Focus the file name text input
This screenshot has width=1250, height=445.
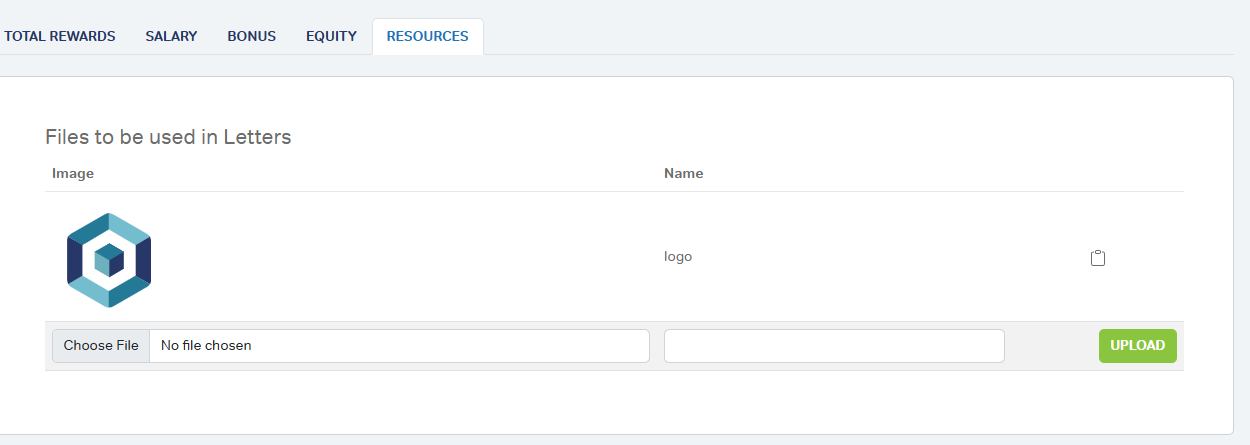click(834, 346)
